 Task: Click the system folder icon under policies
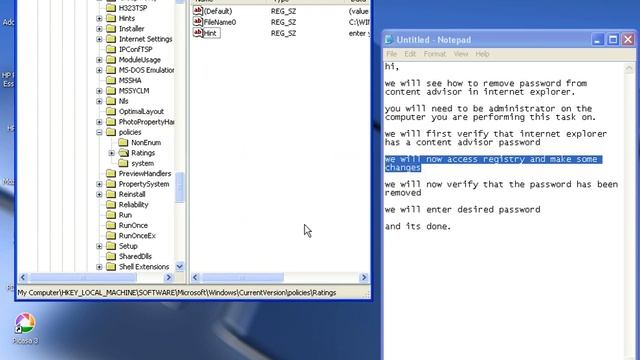pos(123,163)
